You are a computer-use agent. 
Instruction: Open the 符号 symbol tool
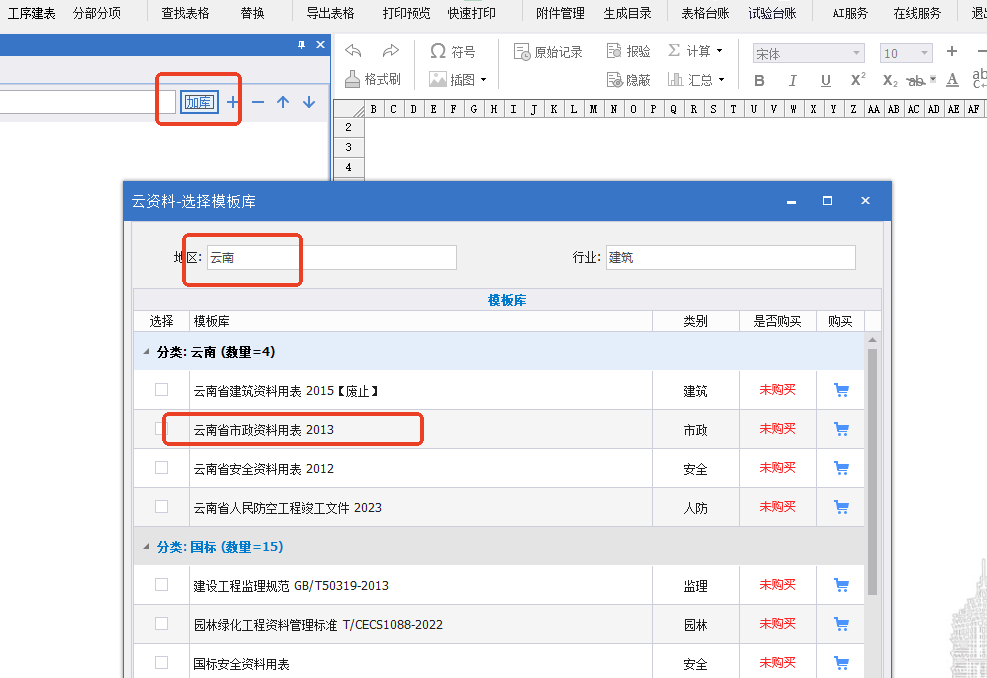click(x=453, y=51)
